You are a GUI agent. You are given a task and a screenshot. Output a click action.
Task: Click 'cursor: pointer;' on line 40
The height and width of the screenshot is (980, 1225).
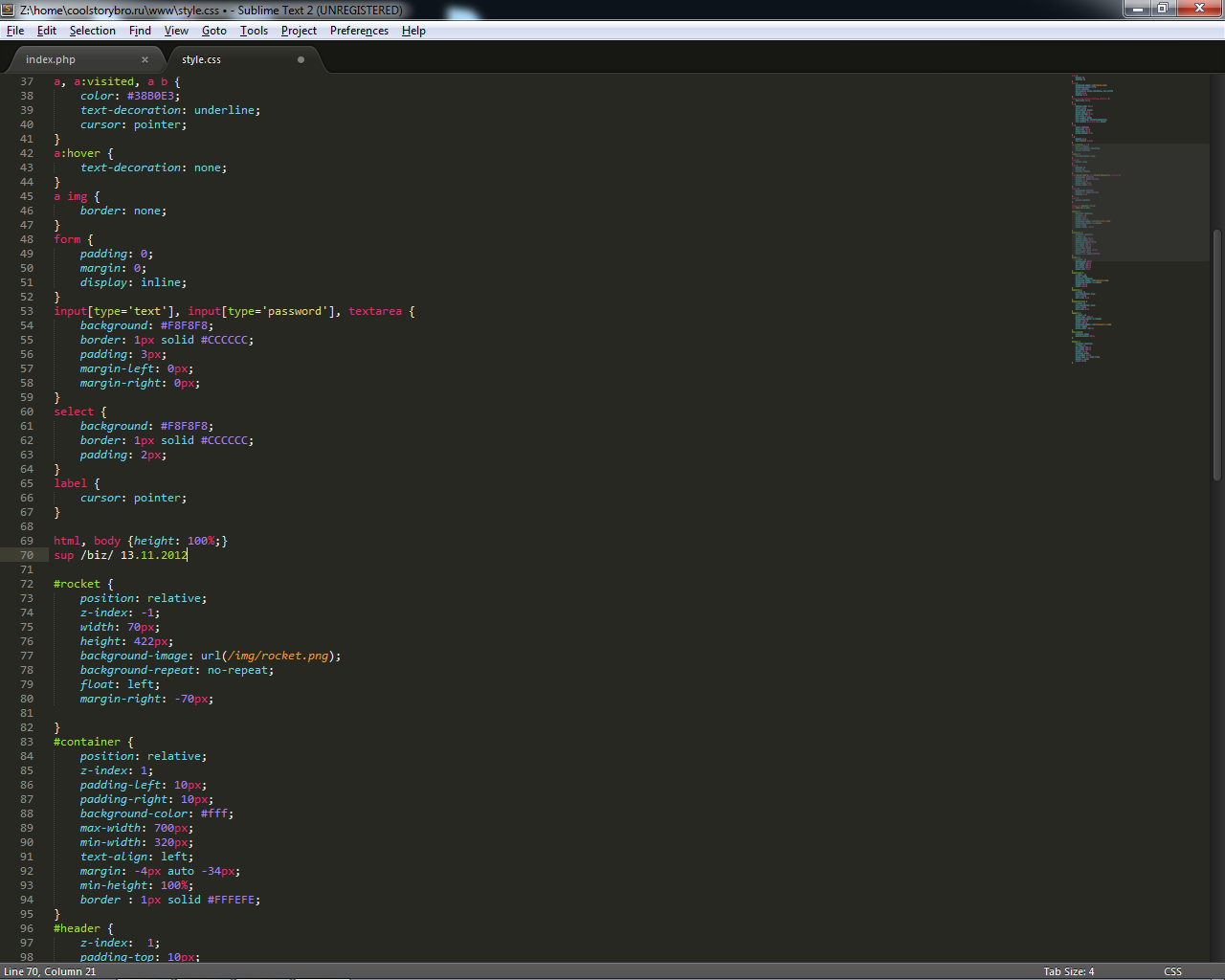134,124
